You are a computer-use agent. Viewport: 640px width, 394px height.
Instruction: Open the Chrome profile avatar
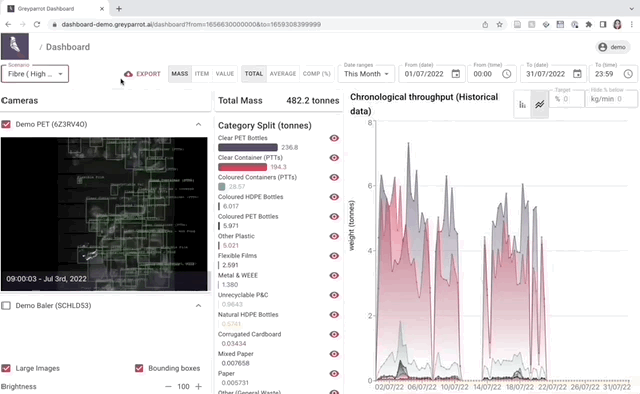(x=617, y=24)
